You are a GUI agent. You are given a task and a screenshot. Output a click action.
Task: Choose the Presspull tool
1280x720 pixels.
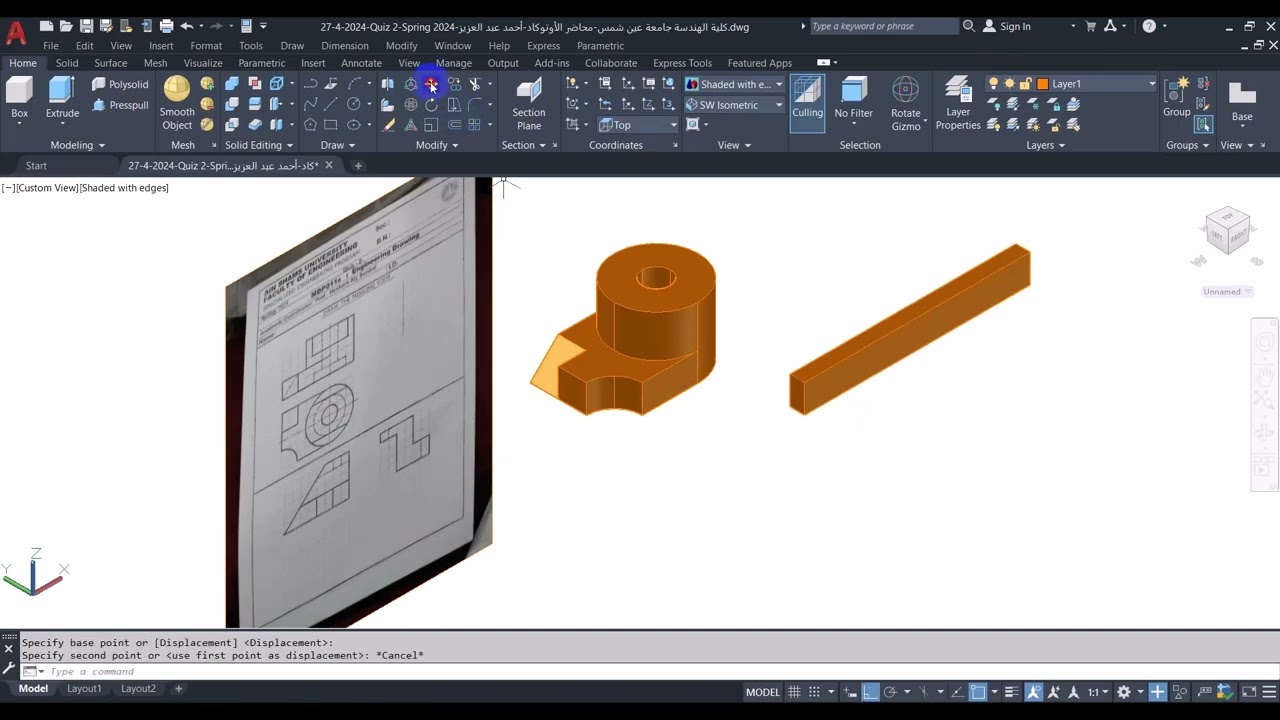point(120,105)
